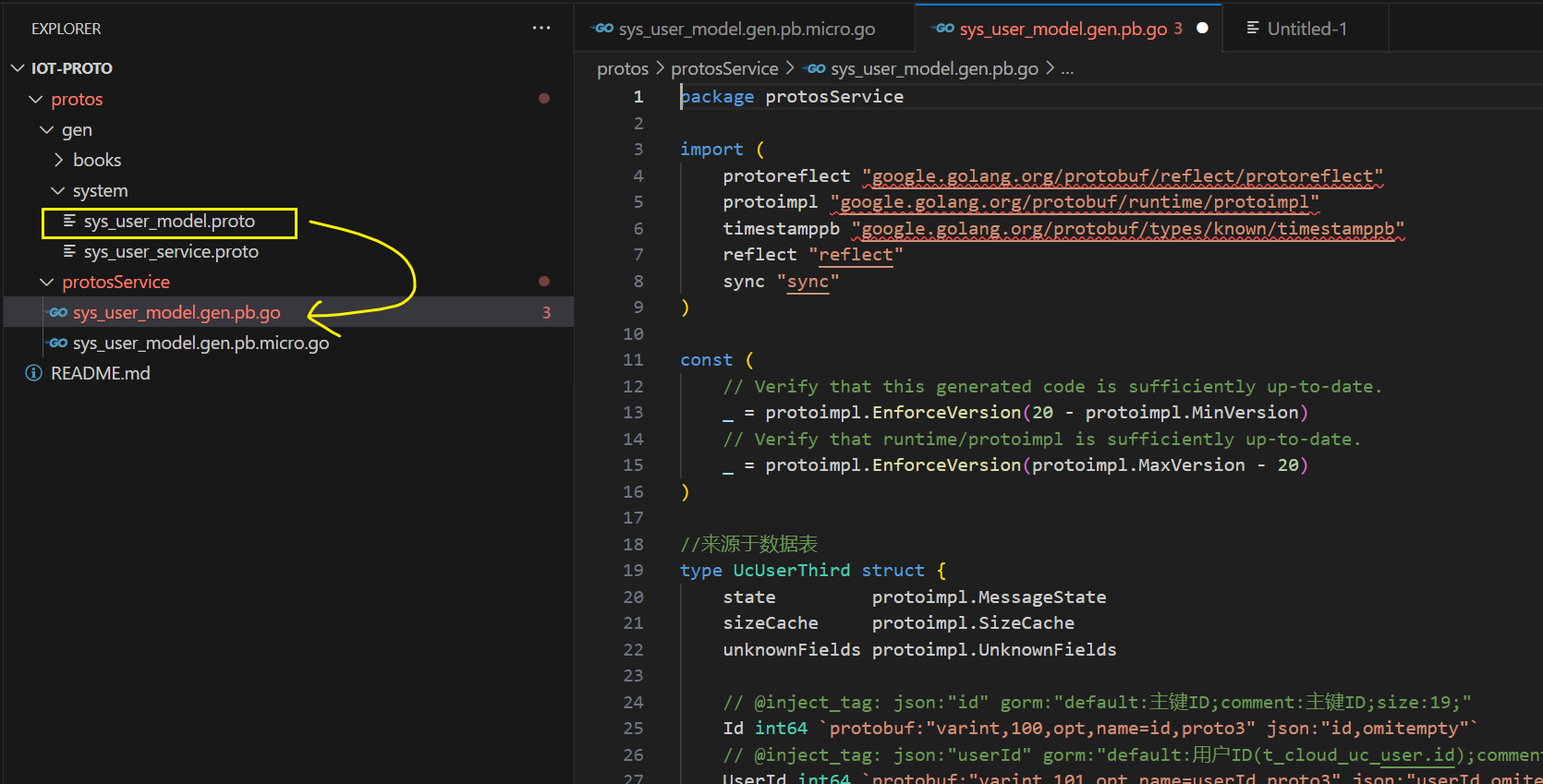This screenshot has height=784, width=1543.
Task: Switch to Untitled-1 tab
Action: (1306, 29)
